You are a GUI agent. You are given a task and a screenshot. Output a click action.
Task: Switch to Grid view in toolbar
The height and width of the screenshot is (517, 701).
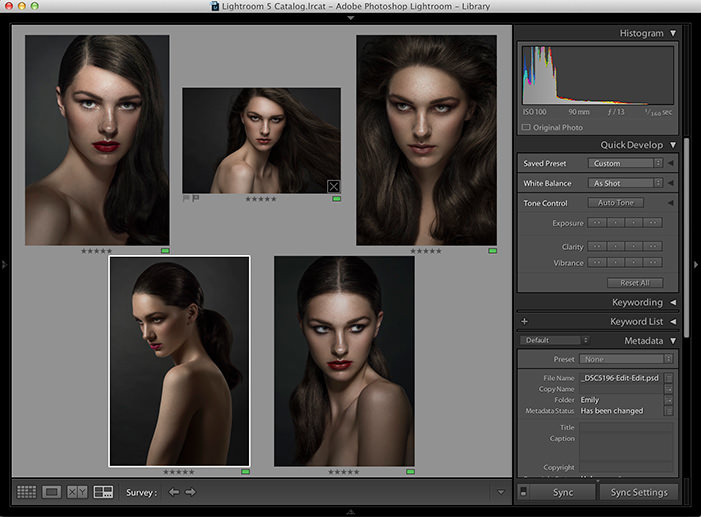tap(26, 492)
